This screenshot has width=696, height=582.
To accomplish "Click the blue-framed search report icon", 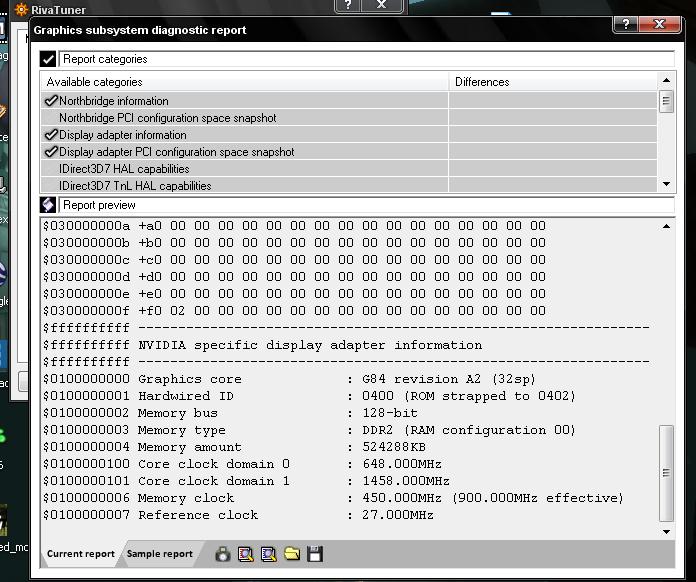I will click(x=269, y=554).
